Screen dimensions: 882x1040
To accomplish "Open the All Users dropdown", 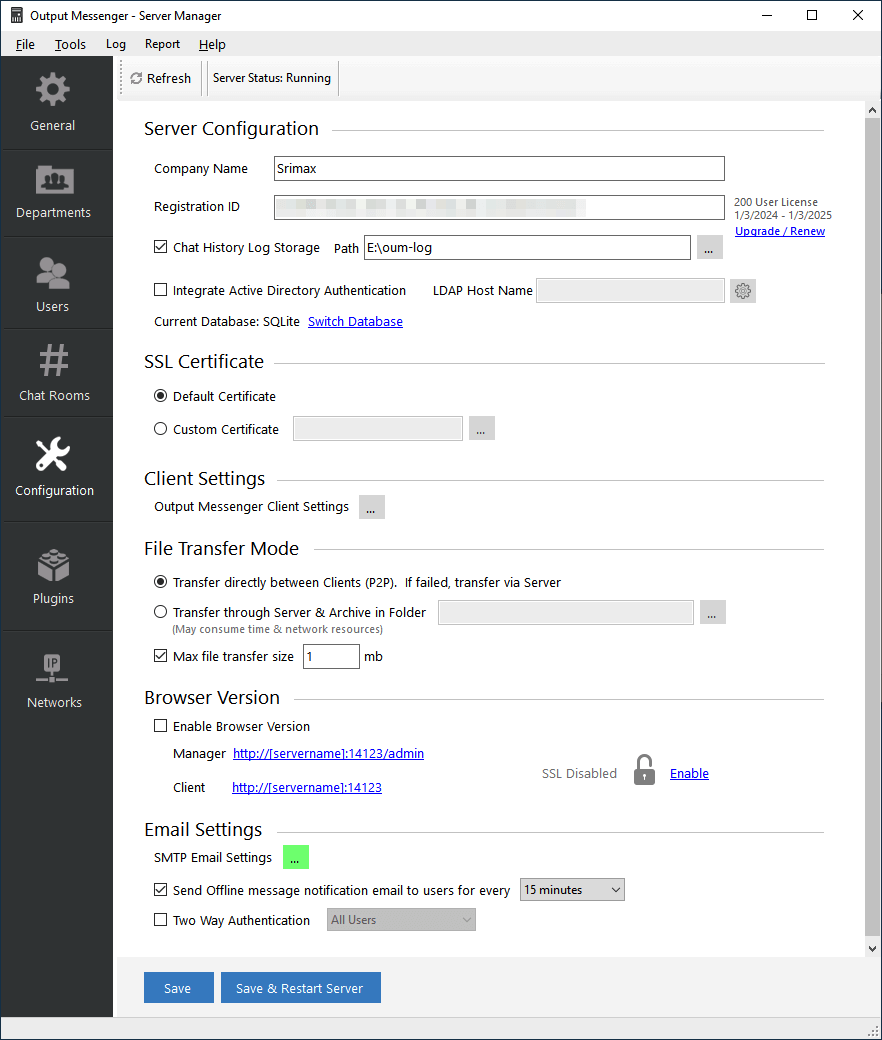I will click(x=401, y=920).
